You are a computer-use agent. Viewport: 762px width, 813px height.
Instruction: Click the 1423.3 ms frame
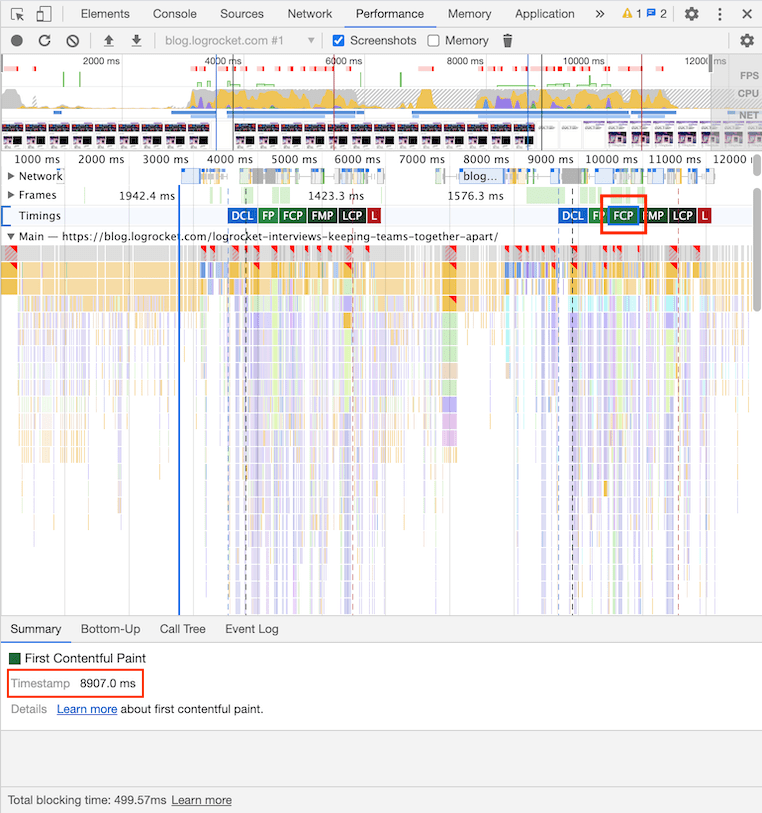[336, 196]
